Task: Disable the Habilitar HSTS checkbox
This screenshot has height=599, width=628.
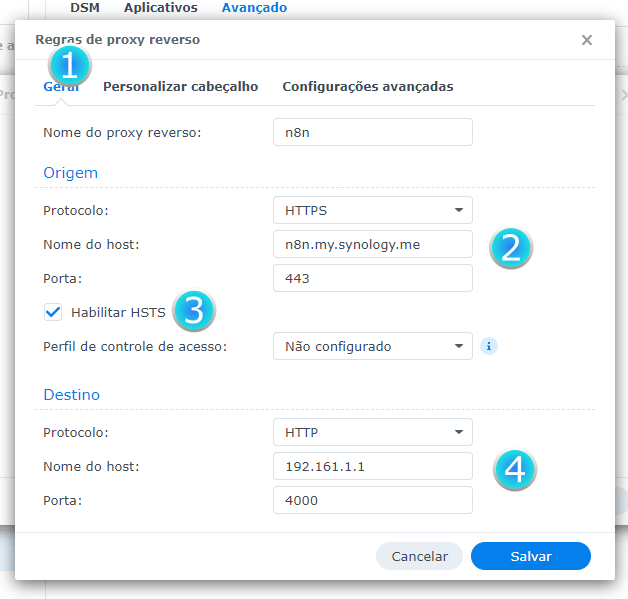Action: point(54,312)
